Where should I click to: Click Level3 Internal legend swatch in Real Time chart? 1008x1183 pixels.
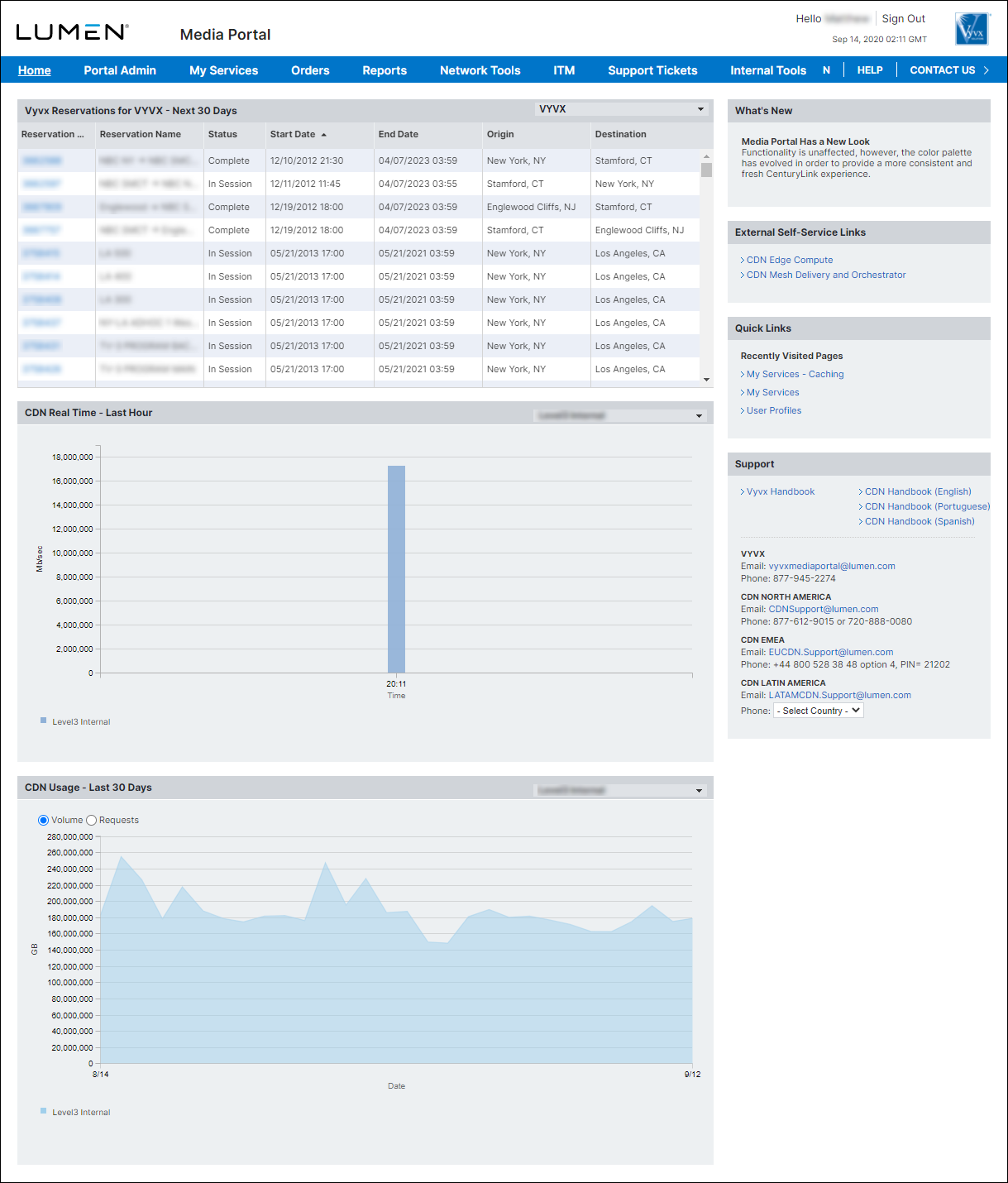[x=44, y=721]
